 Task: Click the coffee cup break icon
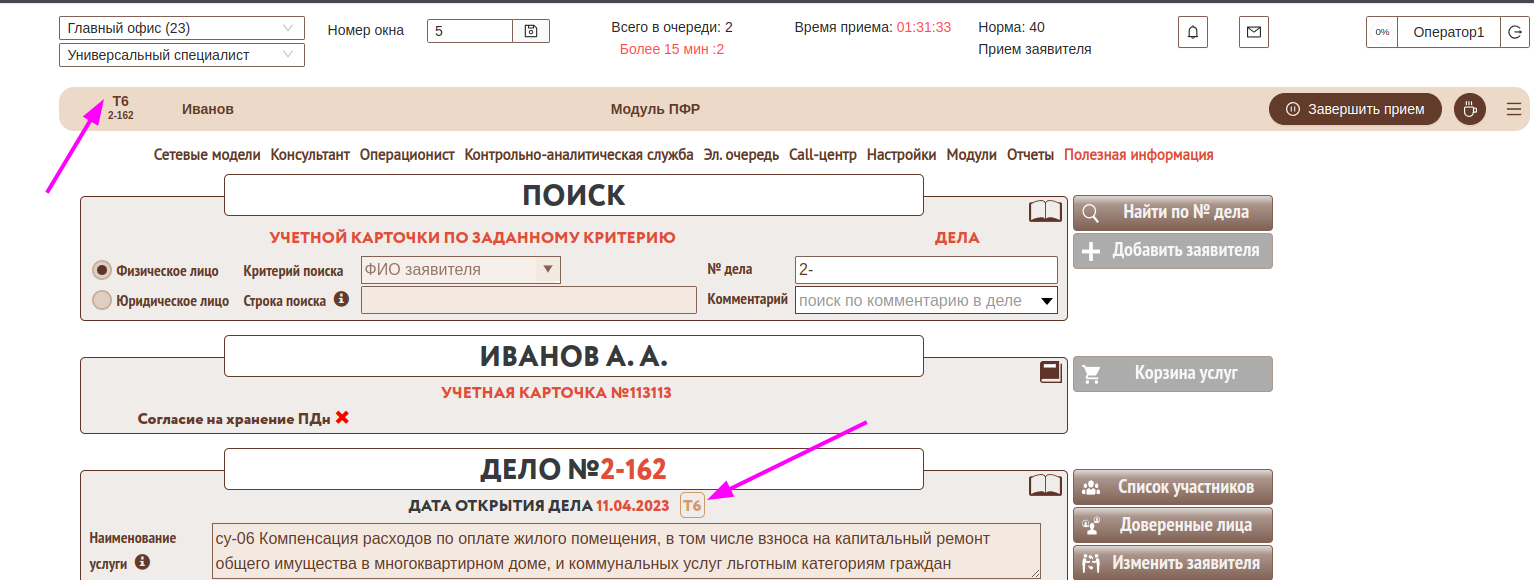coord(1469,109)
